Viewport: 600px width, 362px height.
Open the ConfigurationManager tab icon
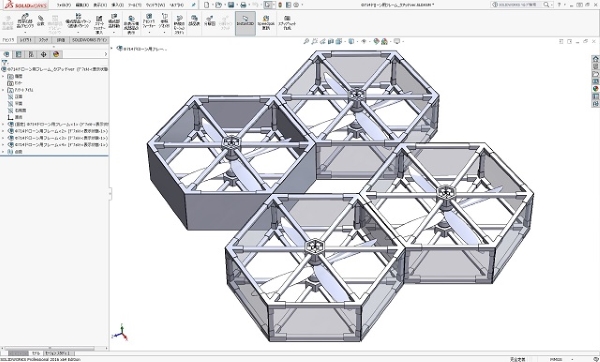pos(31,54)
